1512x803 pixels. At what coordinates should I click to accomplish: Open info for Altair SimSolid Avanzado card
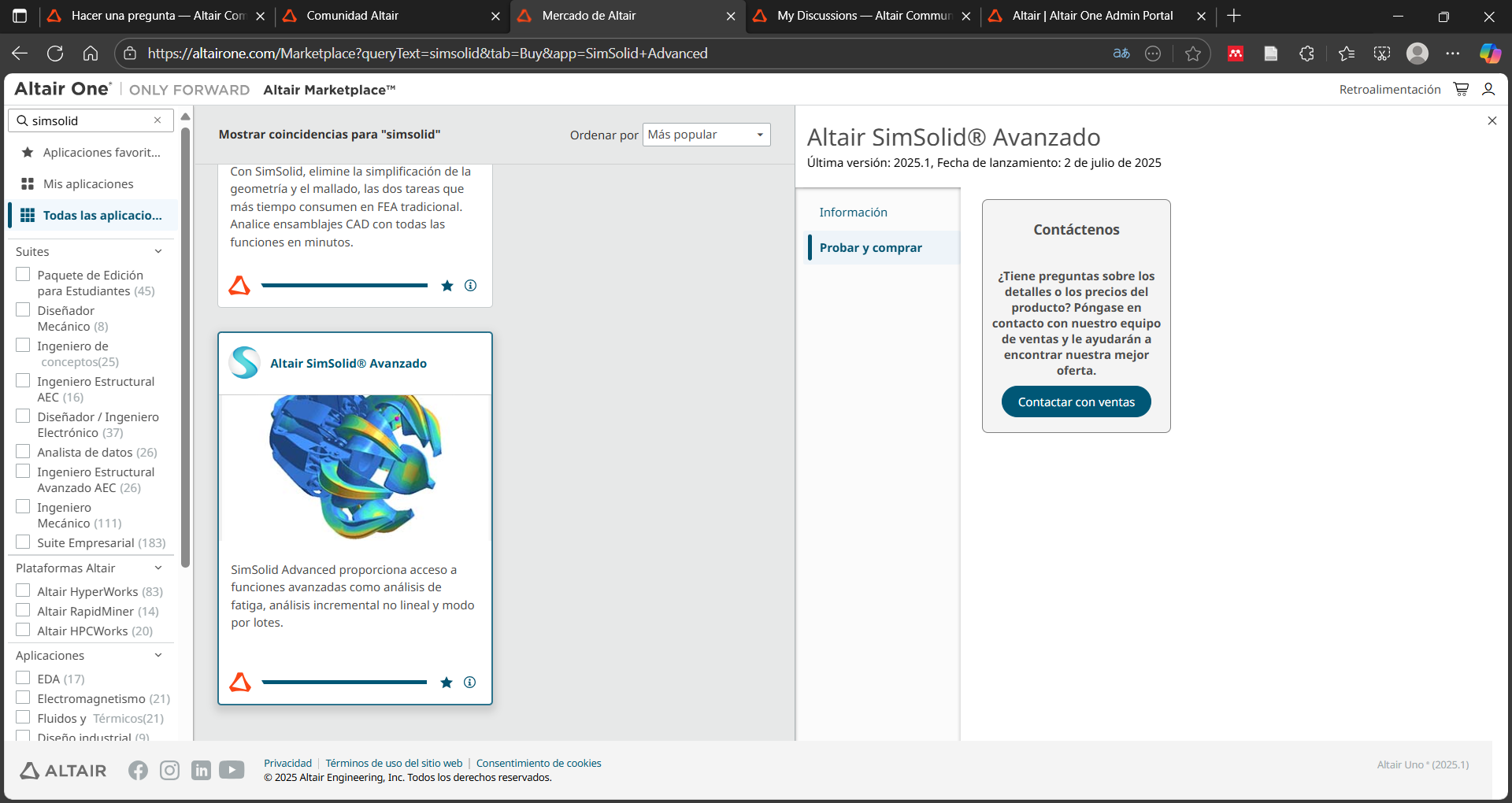point(469,683)
